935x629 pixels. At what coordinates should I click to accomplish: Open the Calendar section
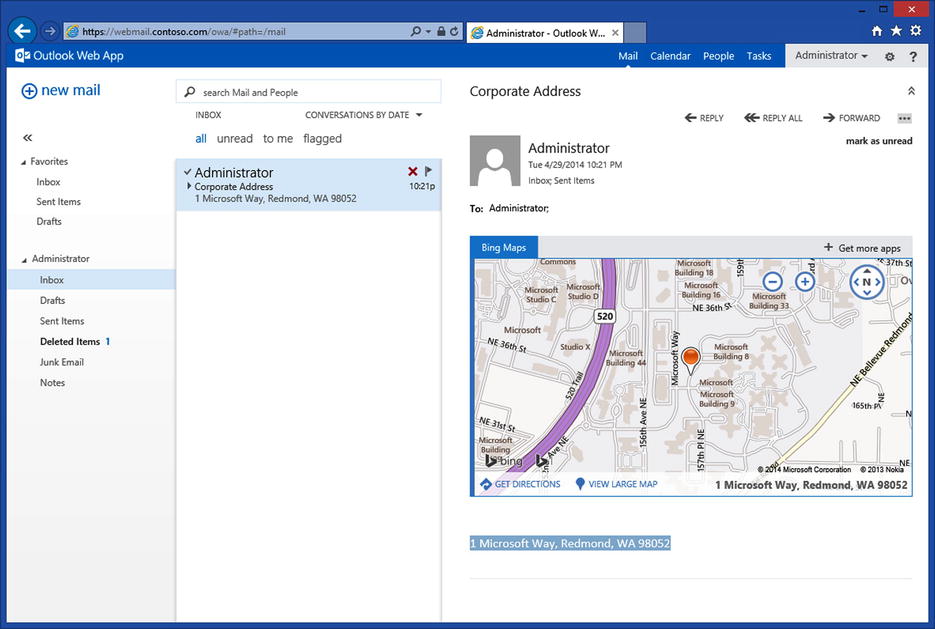(670, 56)
